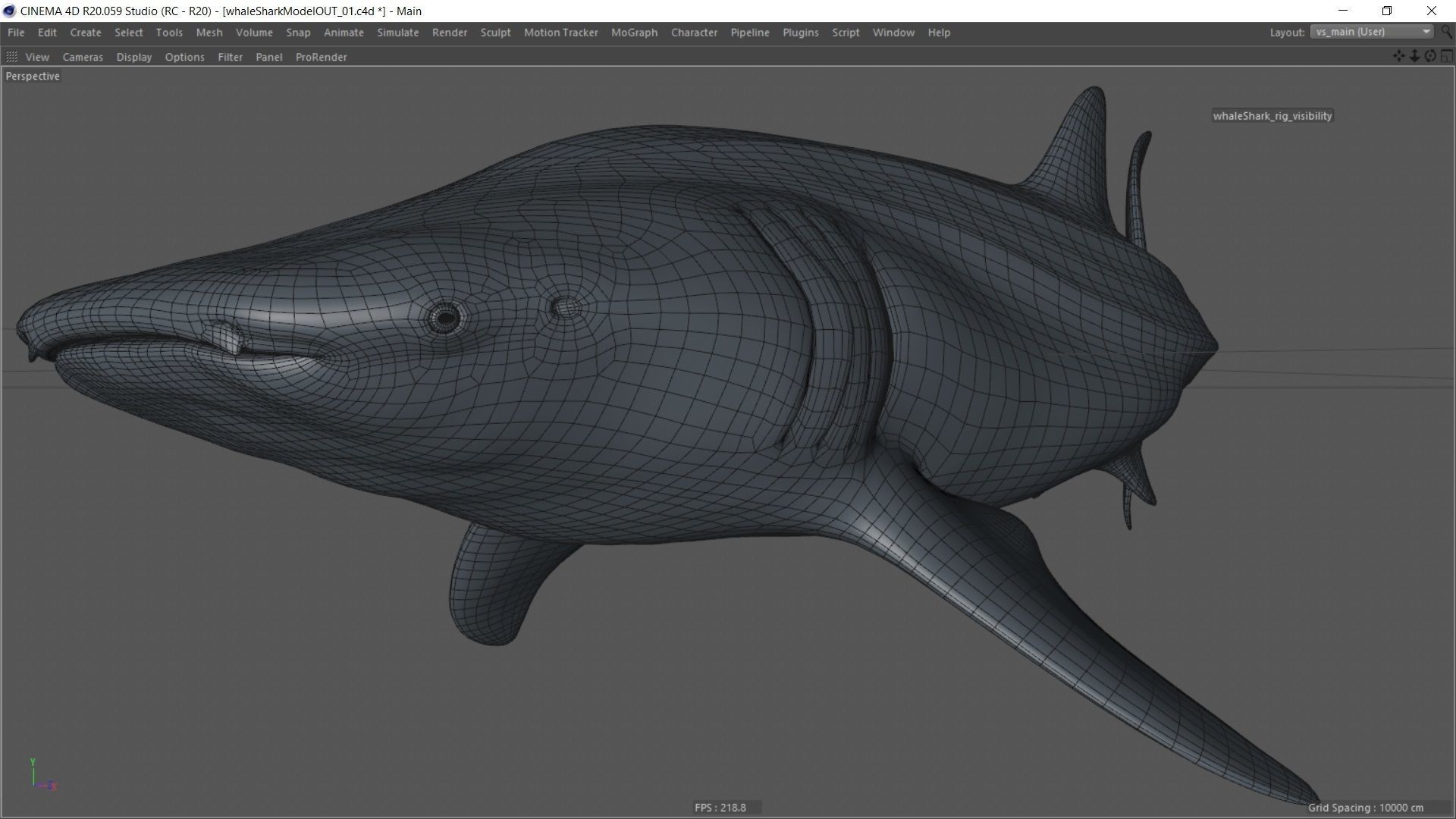Open the Mesh menu
The height and width of the screenshot is (819, 1456).
pos(209,33)
